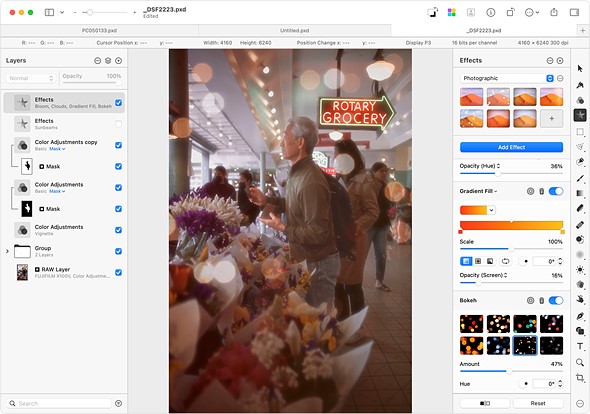Select first Photographic preset thumbnail
Image resolution: width=590 pixels, height=414 pixels.
[x=471, y=97]
